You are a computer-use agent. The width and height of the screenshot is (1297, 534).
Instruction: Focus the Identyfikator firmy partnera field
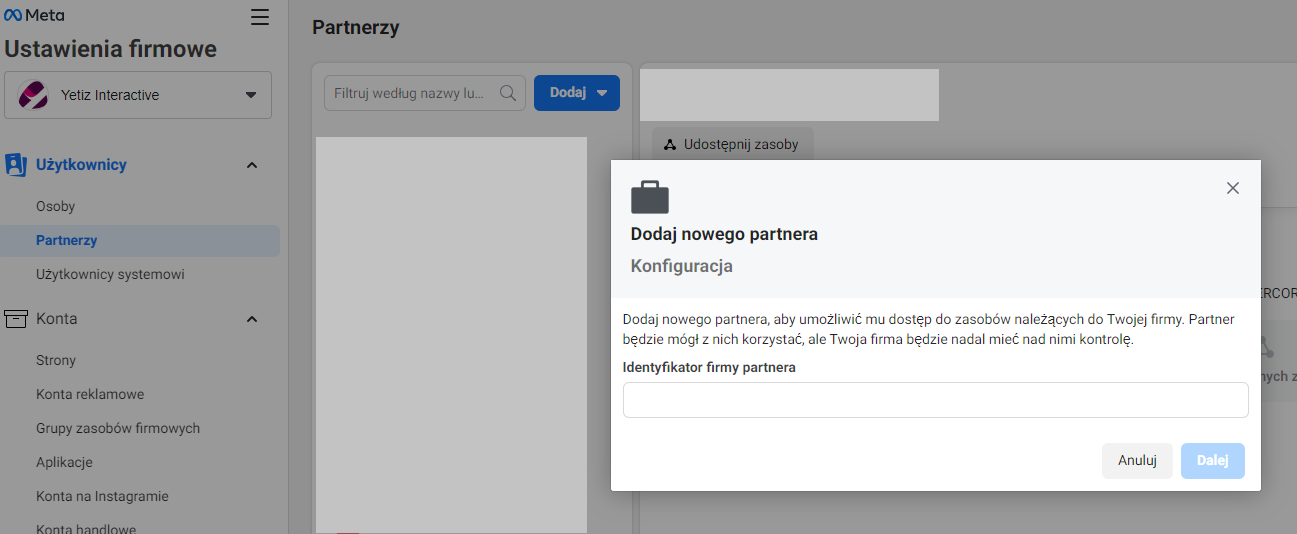pos(935,400)
